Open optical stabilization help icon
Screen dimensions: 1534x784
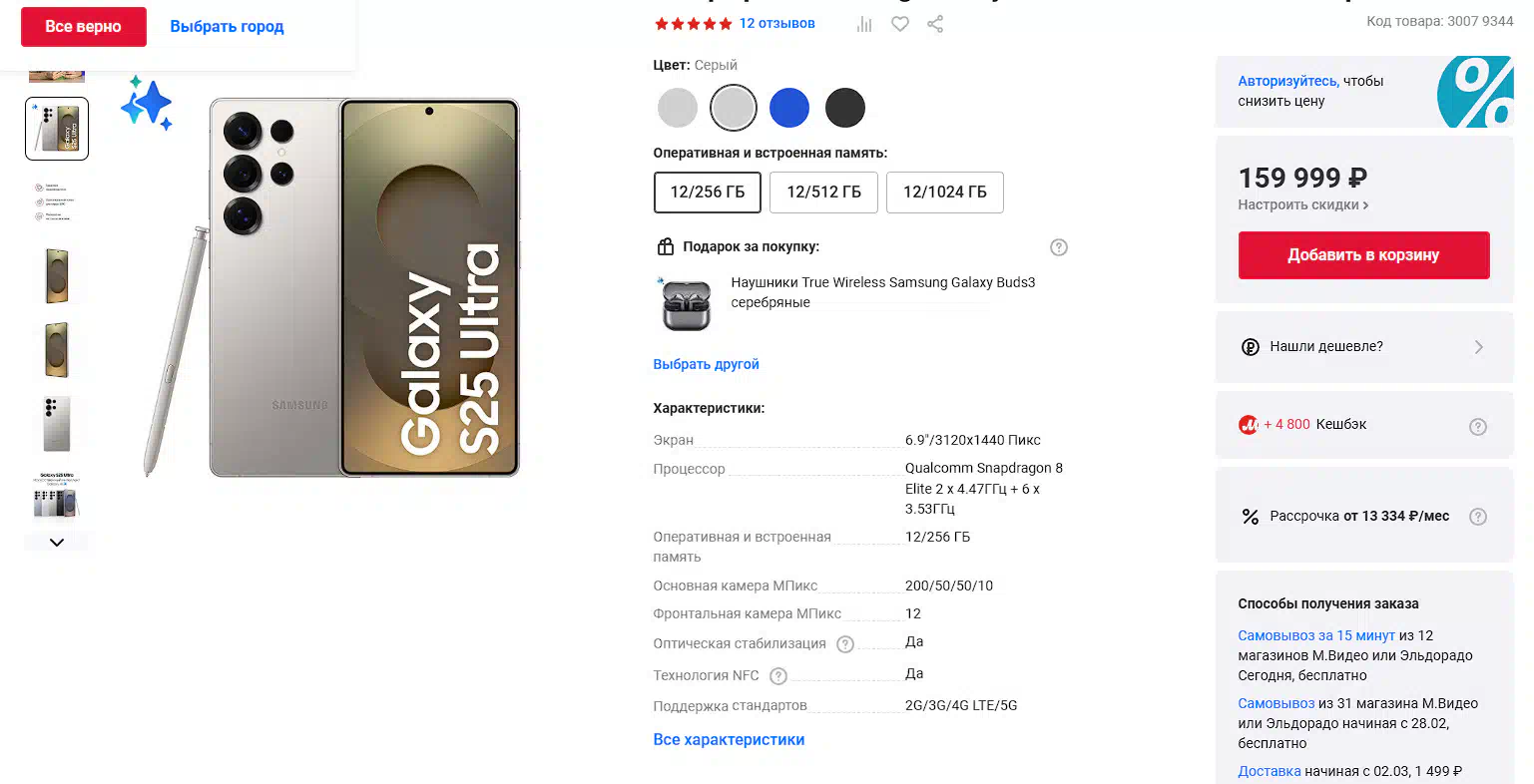[x=845, y=644]
